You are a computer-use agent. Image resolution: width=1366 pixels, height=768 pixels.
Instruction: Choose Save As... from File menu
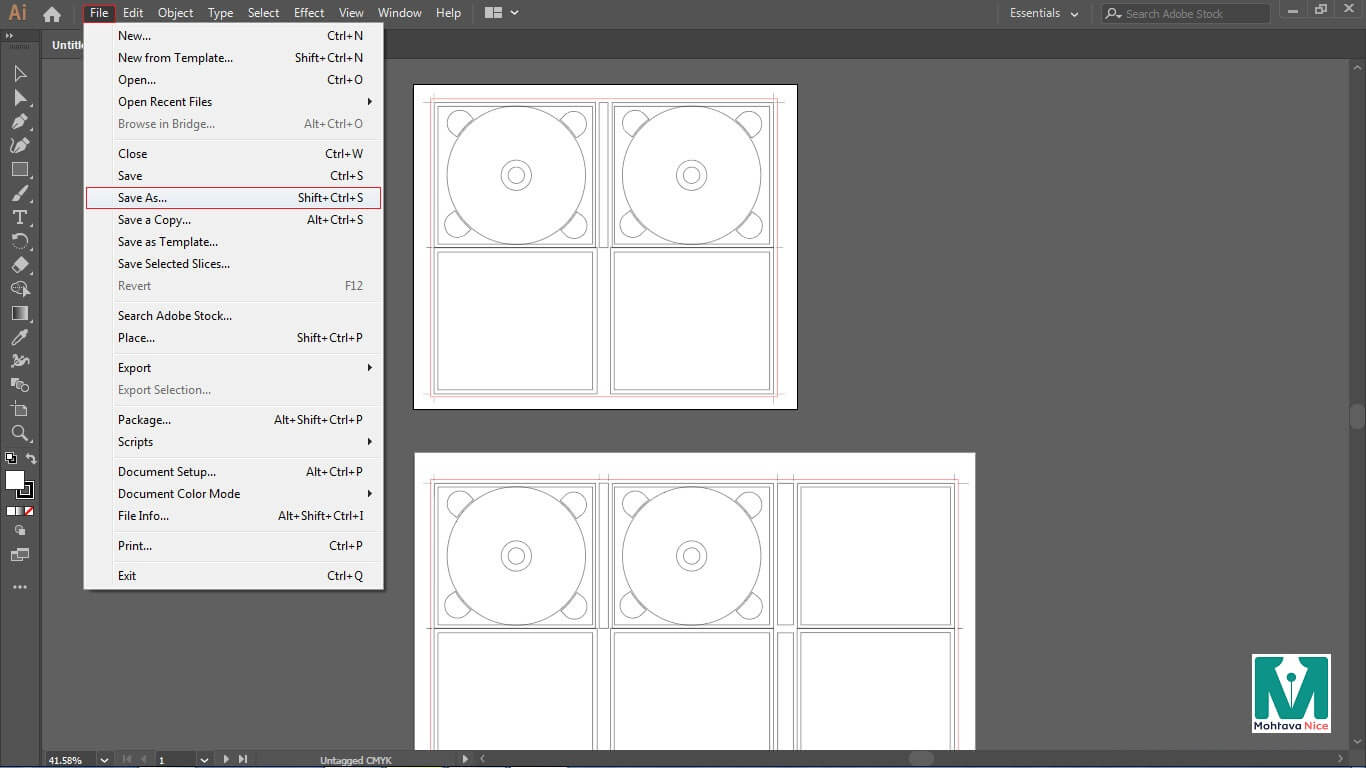tap(142, 198)
